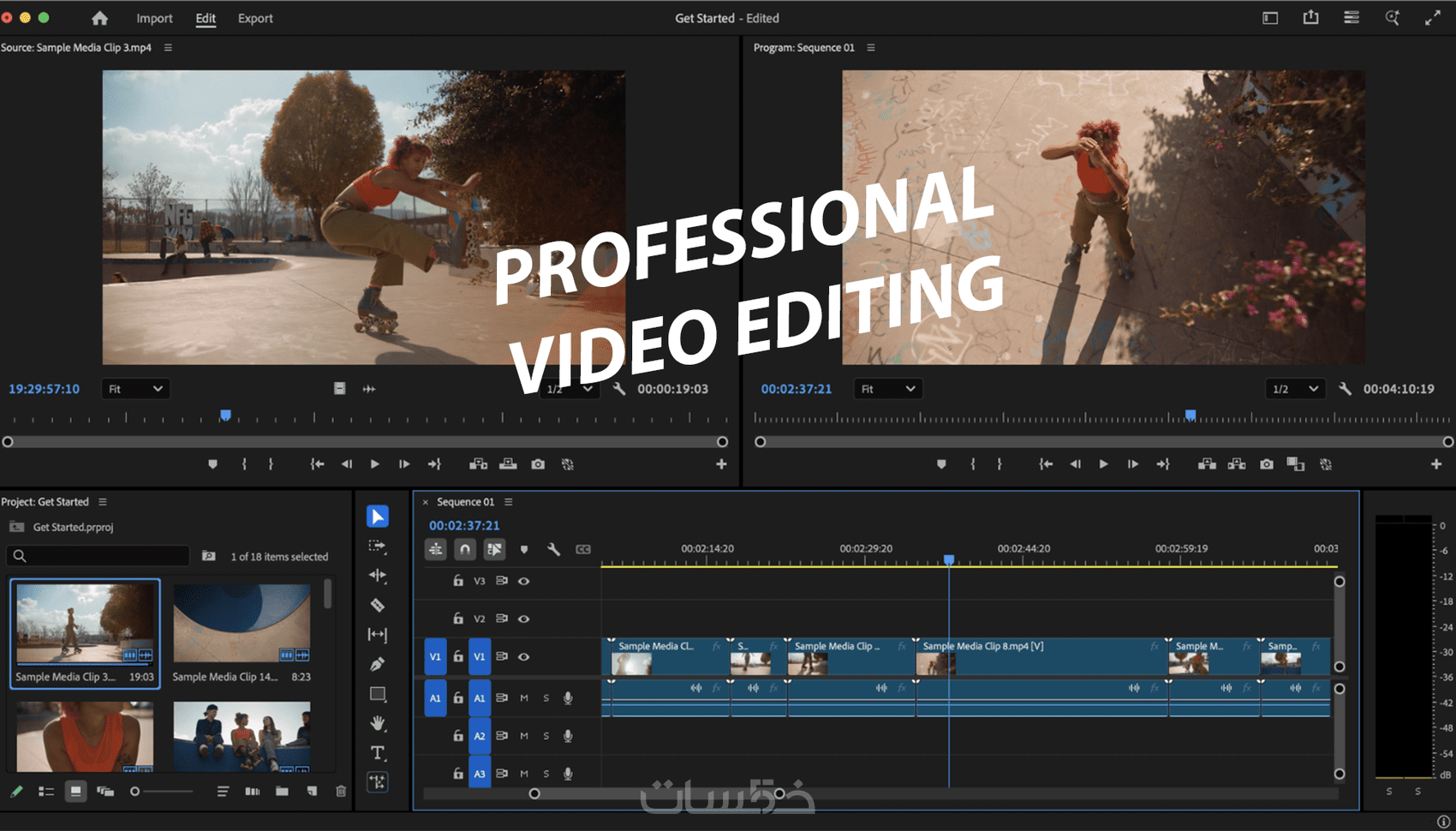The width and height of the screenshot is (1456, 831).
Task: Select the Hand tool
Action: [x=377, y=723]
